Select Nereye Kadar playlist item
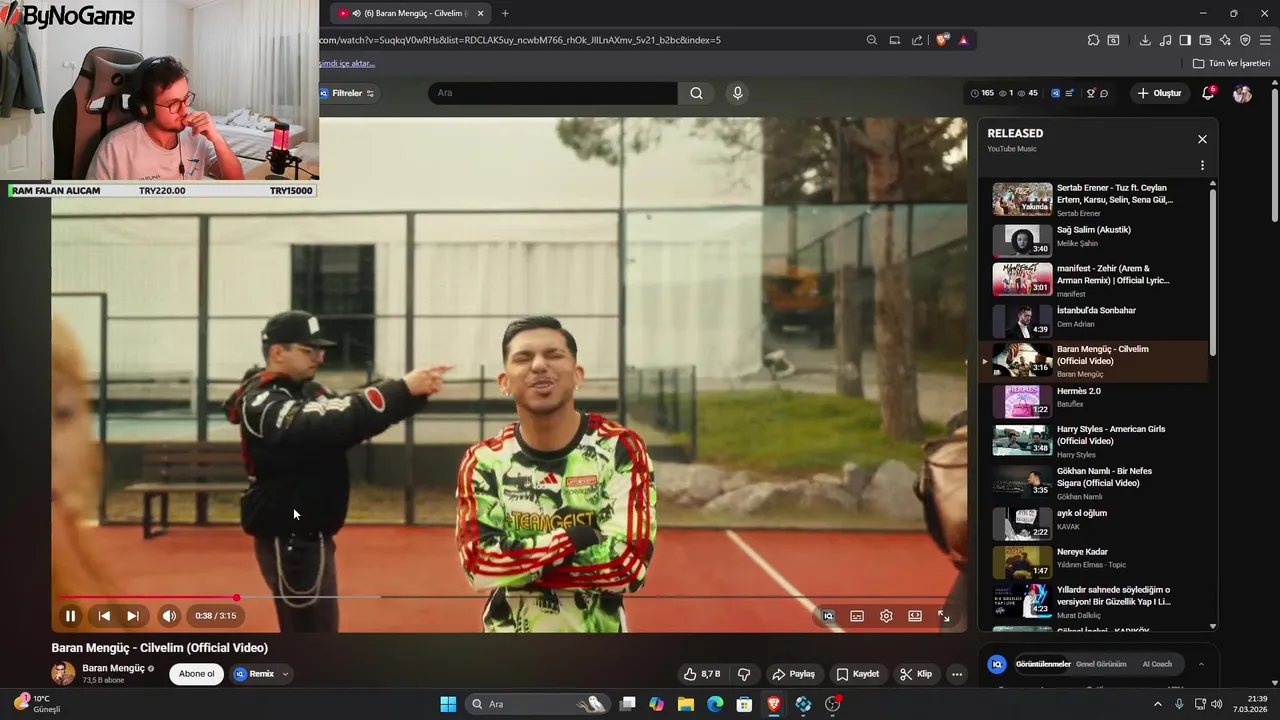The width and height of the screenshot is (1280, 720). tap(1094, 562)
